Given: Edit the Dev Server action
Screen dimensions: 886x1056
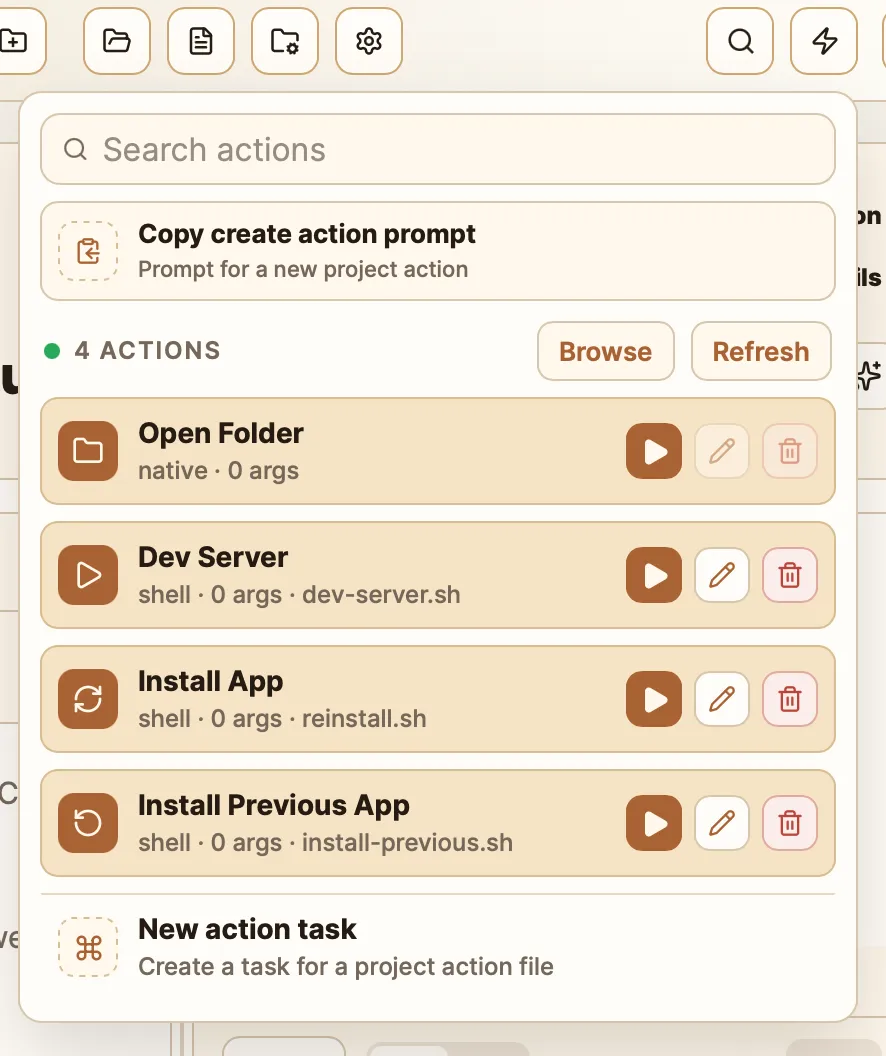Looking at the screenshot, I should pos(722,575).
